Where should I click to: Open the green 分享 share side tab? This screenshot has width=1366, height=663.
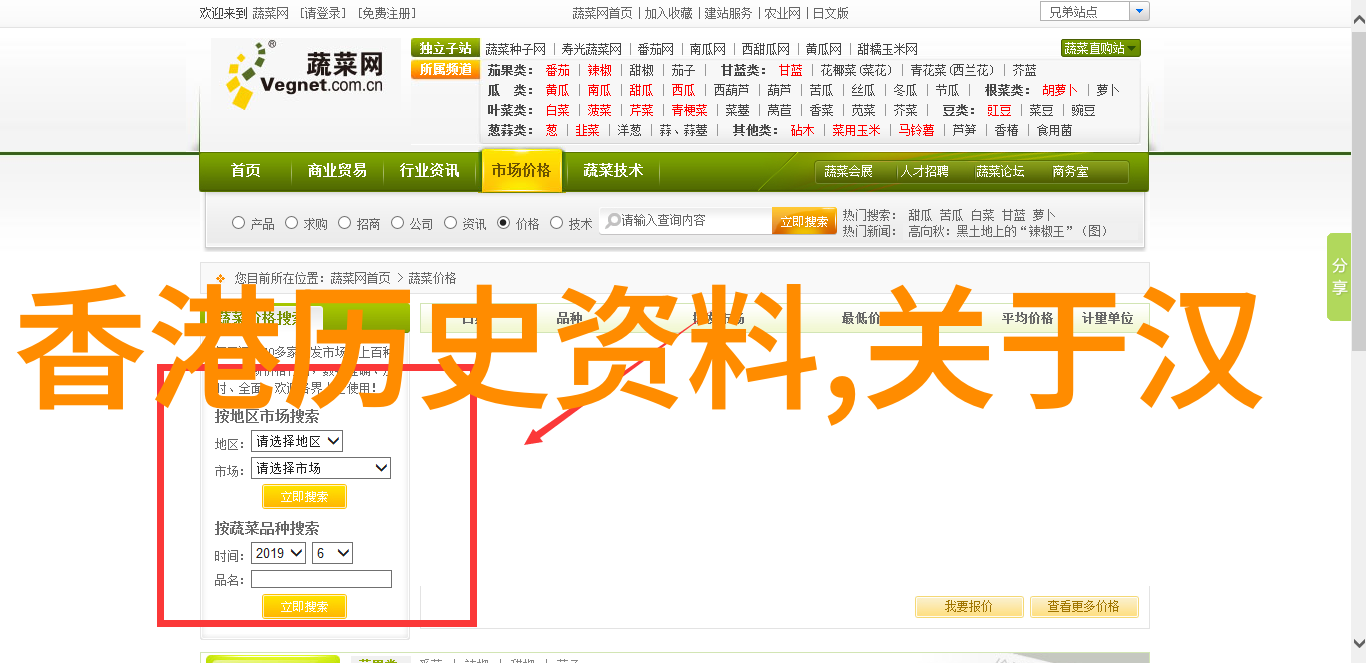click(1338, 277)
